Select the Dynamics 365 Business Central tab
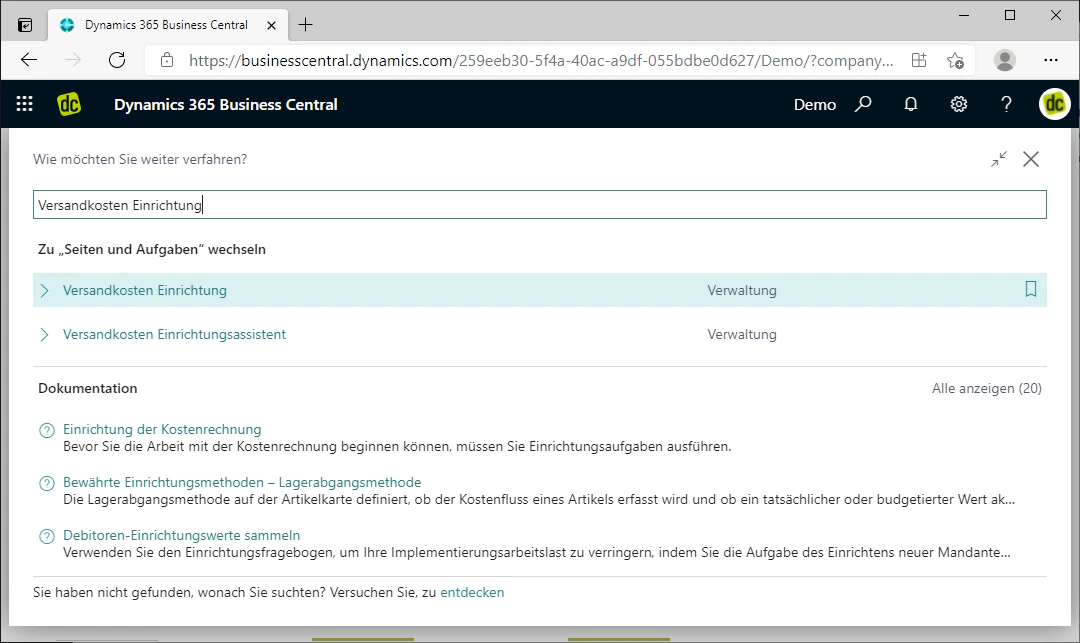 pyautogui.click(x=167, y=25)
